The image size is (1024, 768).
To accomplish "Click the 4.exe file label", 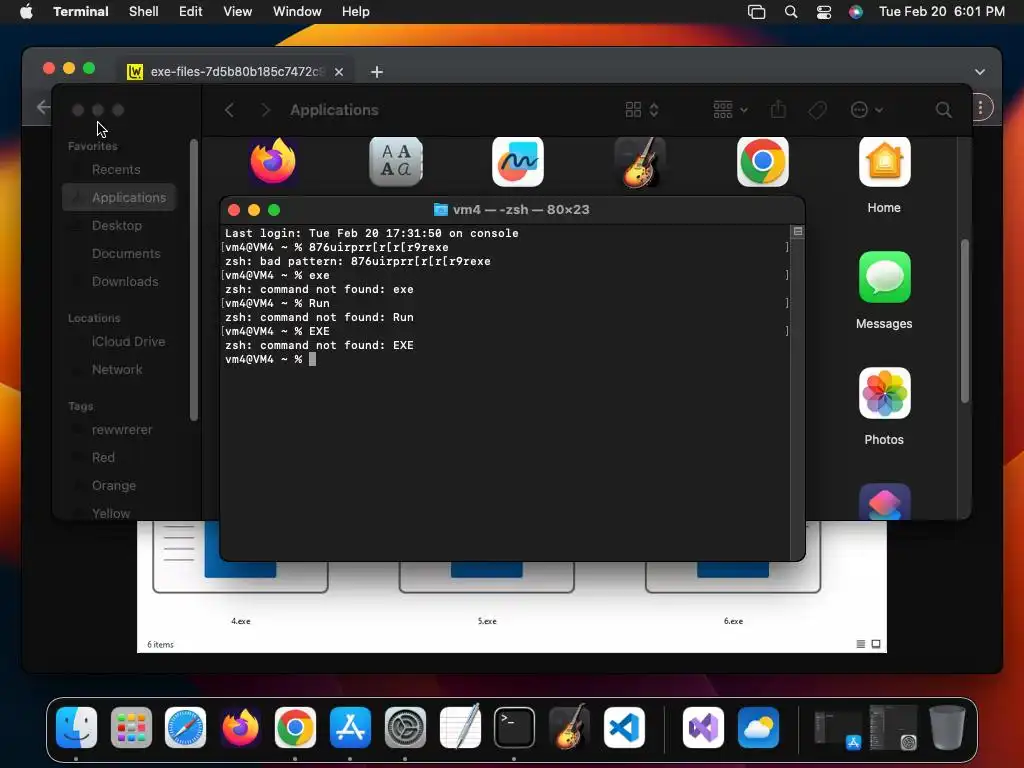I will [x=240, y=621].
